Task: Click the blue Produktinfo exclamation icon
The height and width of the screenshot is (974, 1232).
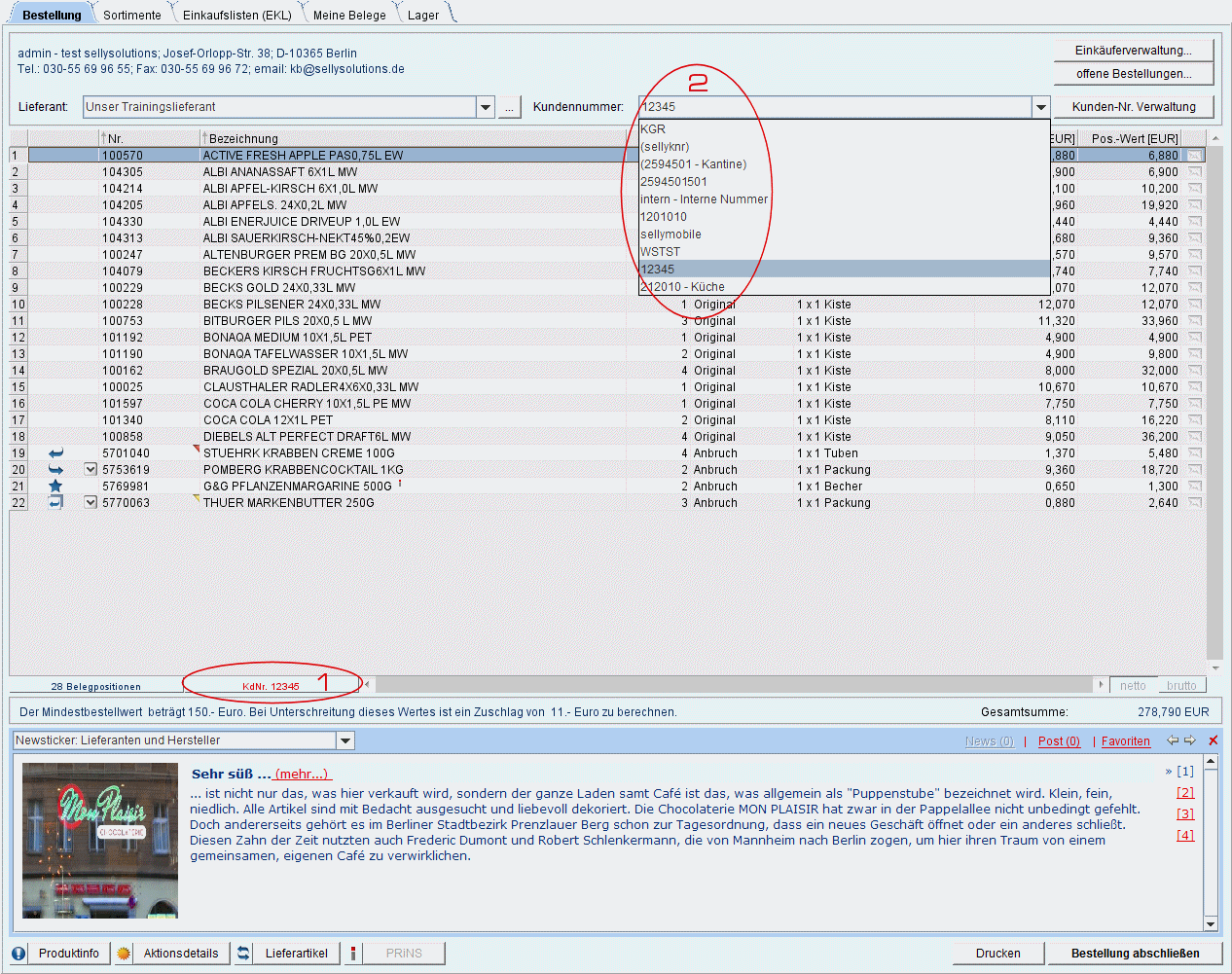Action: 18,954
